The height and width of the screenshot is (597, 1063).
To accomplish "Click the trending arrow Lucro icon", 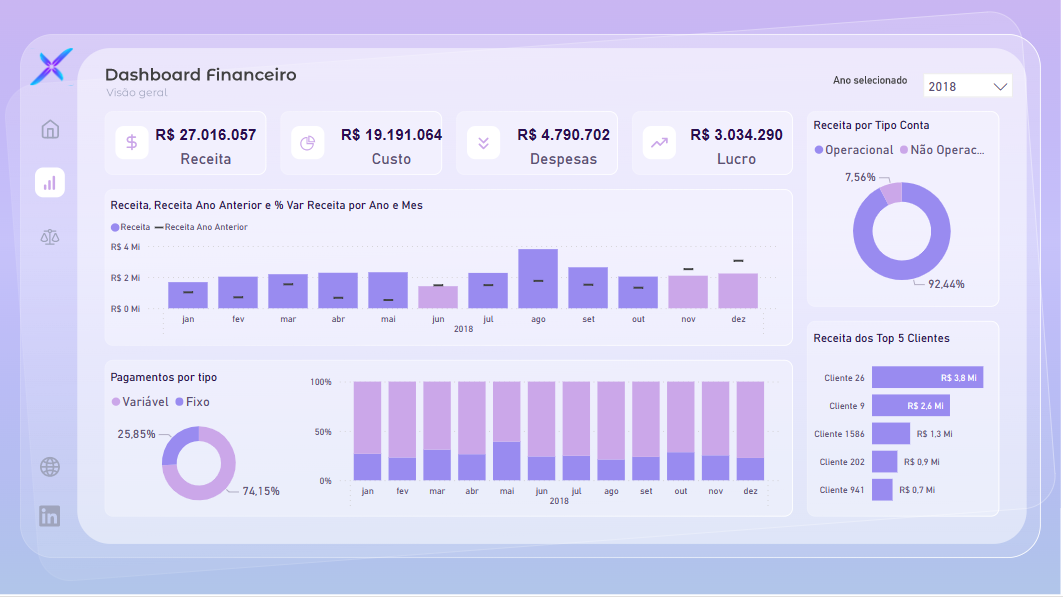I will [659, 143].
